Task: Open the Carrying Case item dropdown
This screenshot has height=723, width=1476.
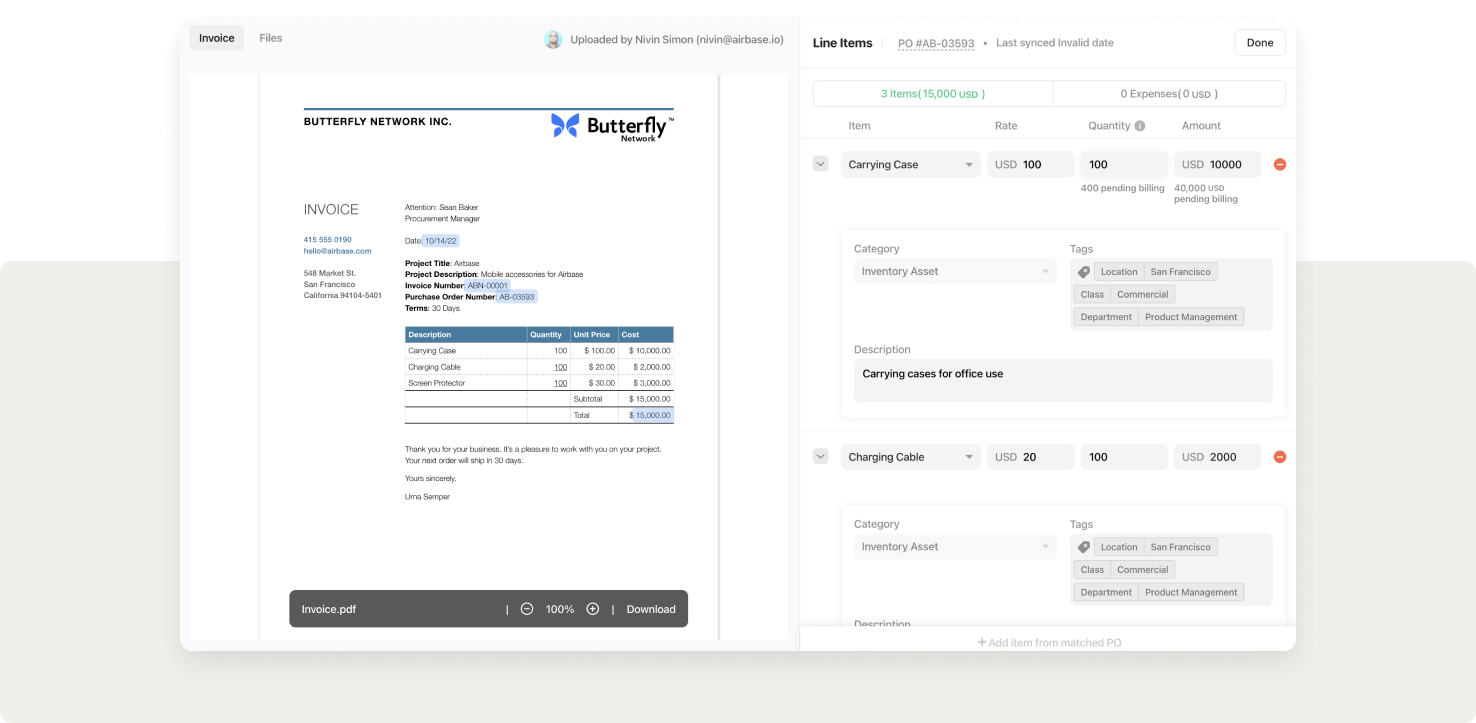Action: tap(911, 164)
